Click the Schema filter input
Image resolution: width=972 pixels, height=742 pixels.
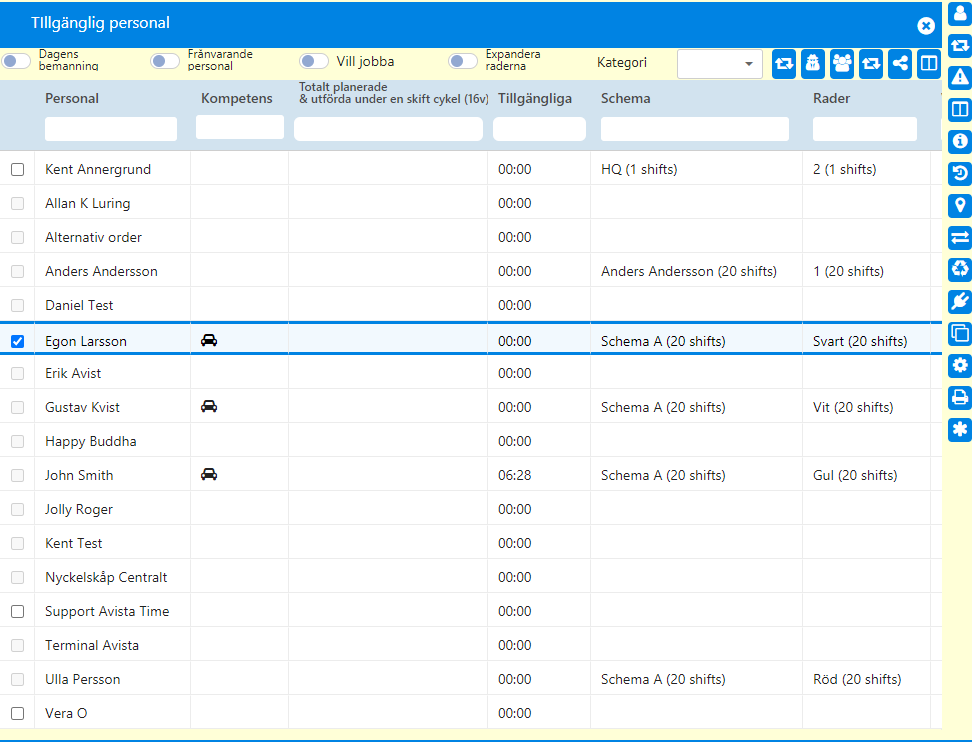point(695,128)
